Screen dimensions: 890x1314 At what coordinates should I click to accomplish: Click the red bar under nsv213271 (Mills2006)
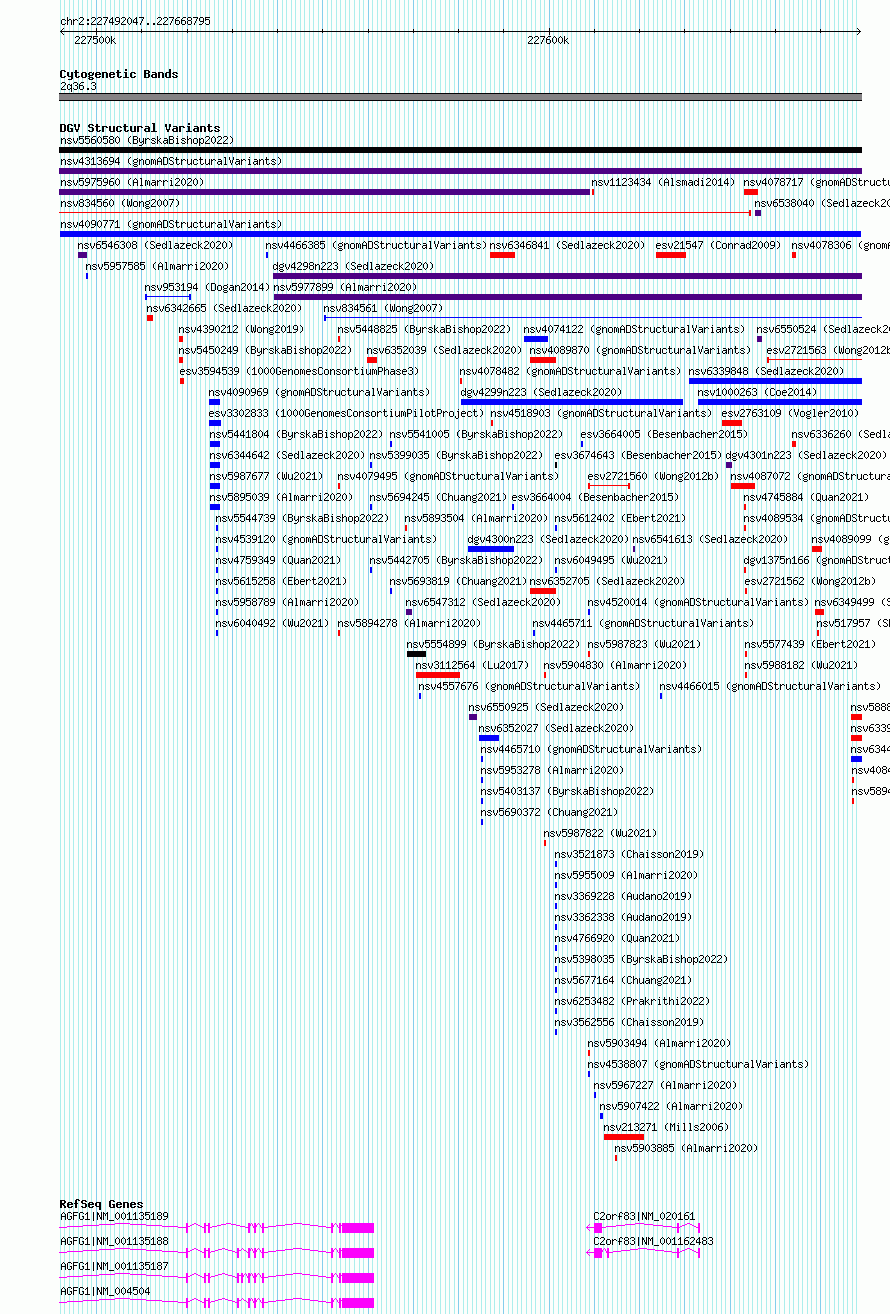pyautogui.click(x=624, y=1137)
